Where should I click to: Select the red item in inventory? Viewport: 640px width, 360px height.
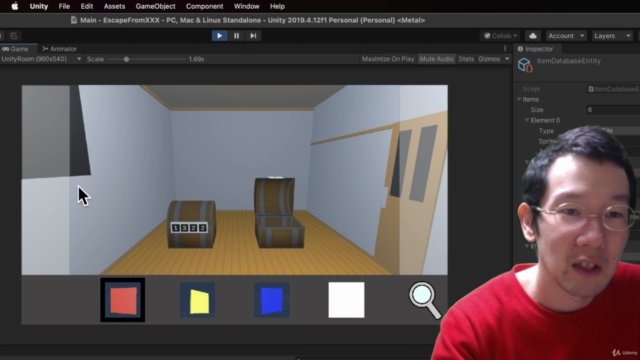pos(123,300)
